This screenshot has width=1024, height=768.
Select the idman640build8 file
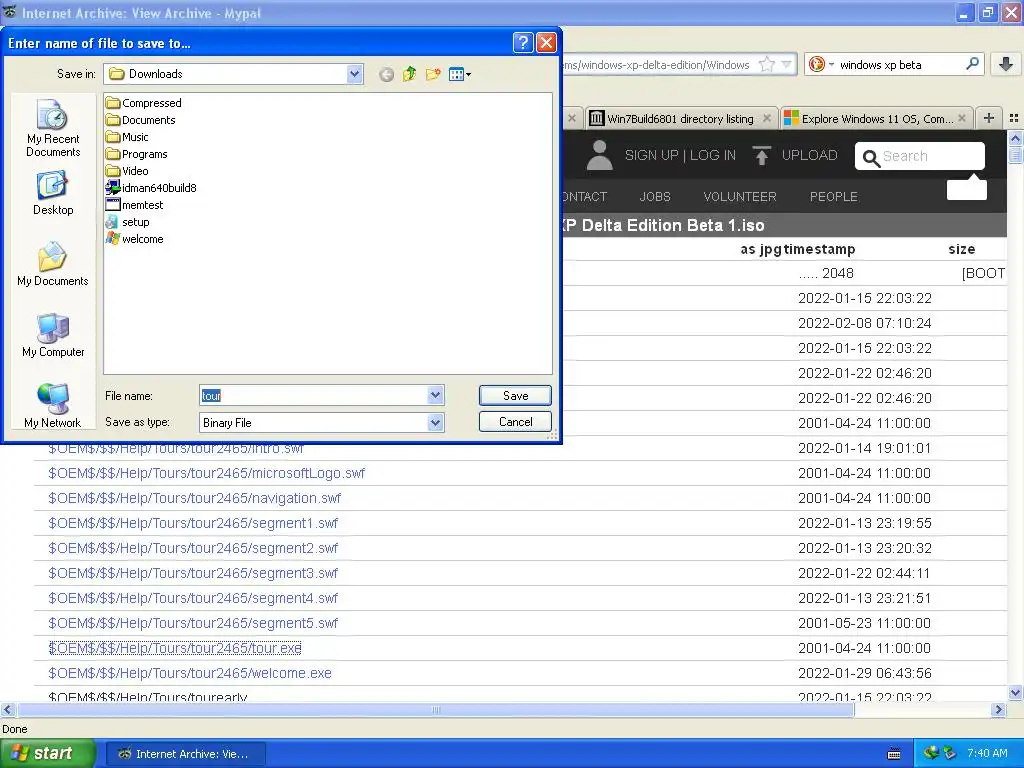[151, 188]
